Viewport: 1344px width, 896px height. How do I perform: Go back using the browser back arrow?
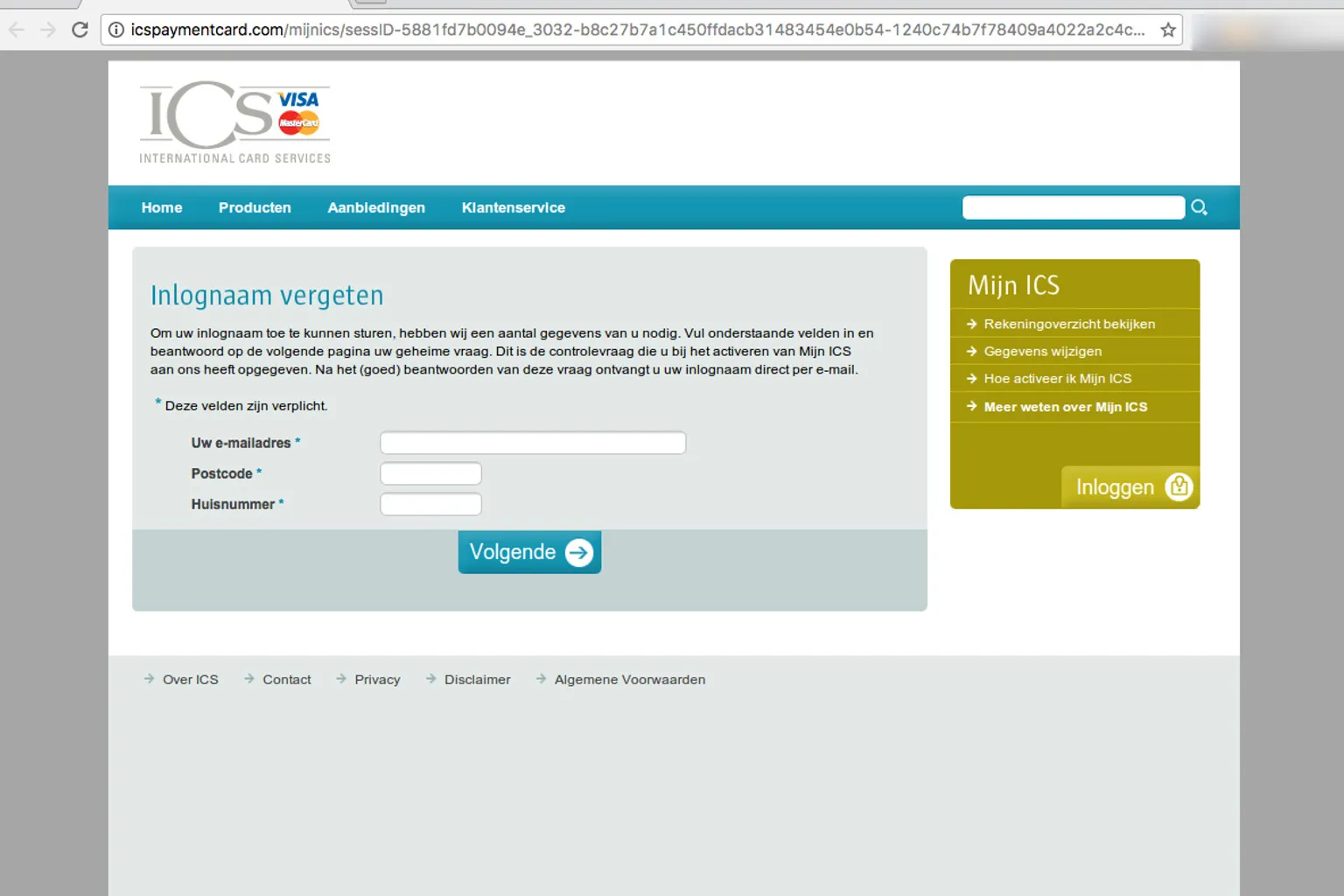click(x=17, y=30)
